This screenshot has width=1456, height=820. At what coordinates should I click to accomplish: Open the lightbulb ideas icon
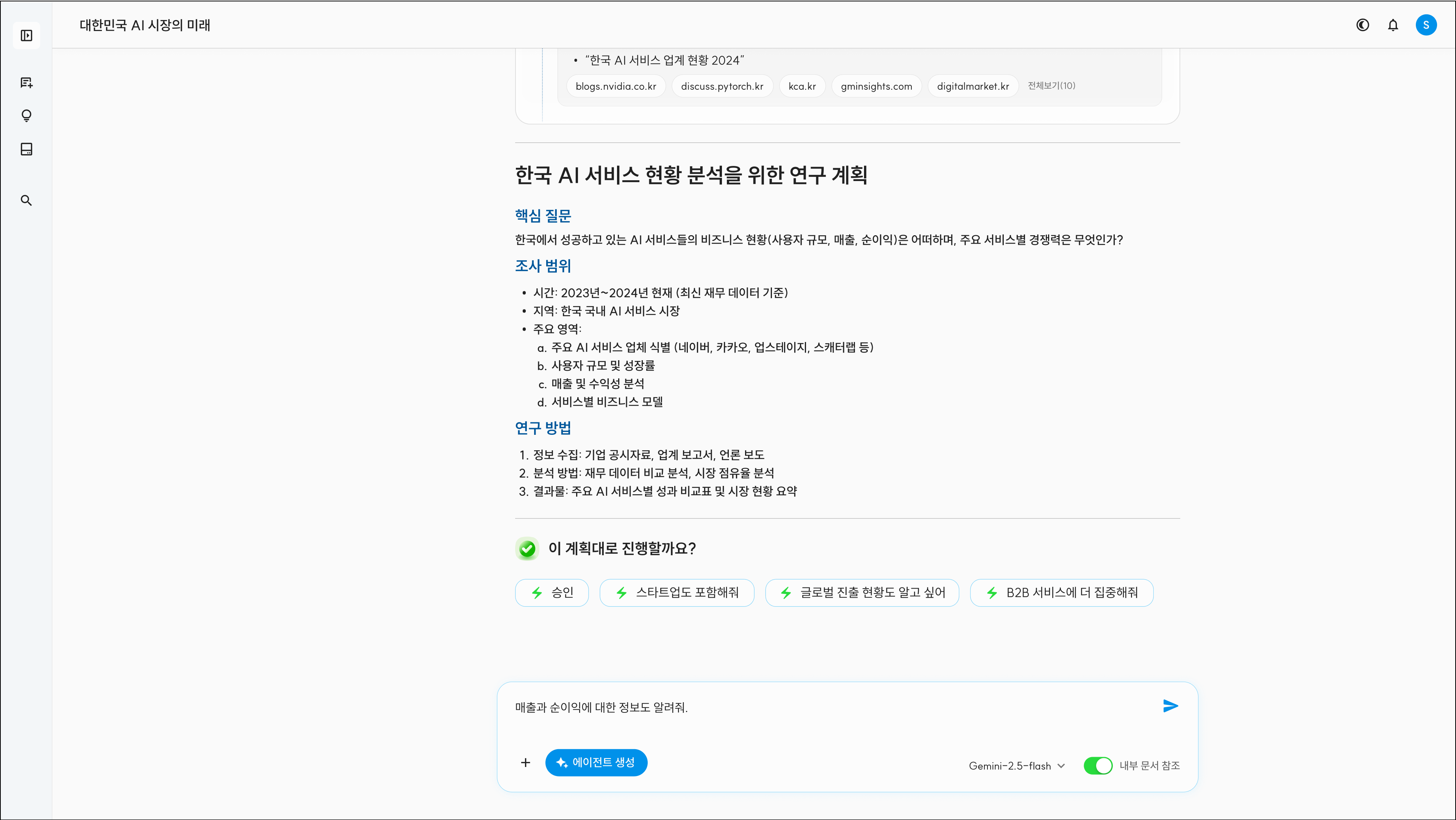click(x=26, y=116)
